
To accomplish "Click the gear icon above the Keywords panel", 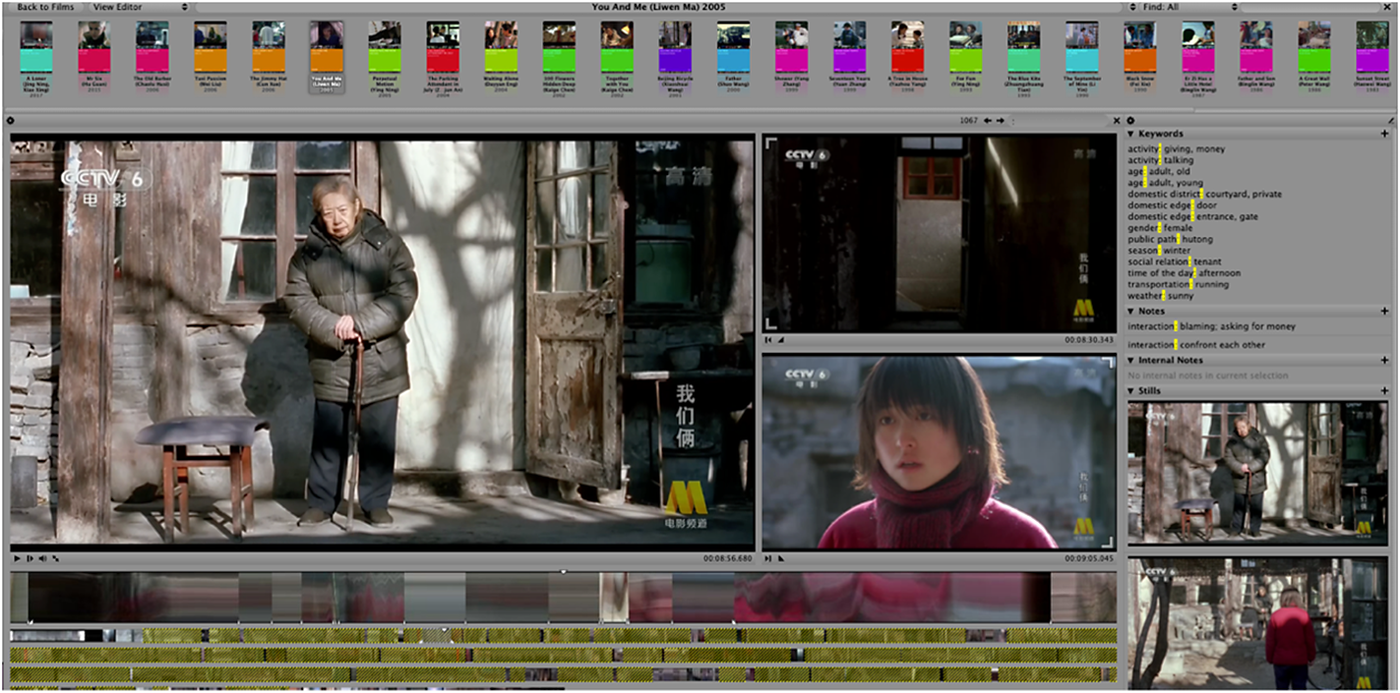I will [1131, 120].
